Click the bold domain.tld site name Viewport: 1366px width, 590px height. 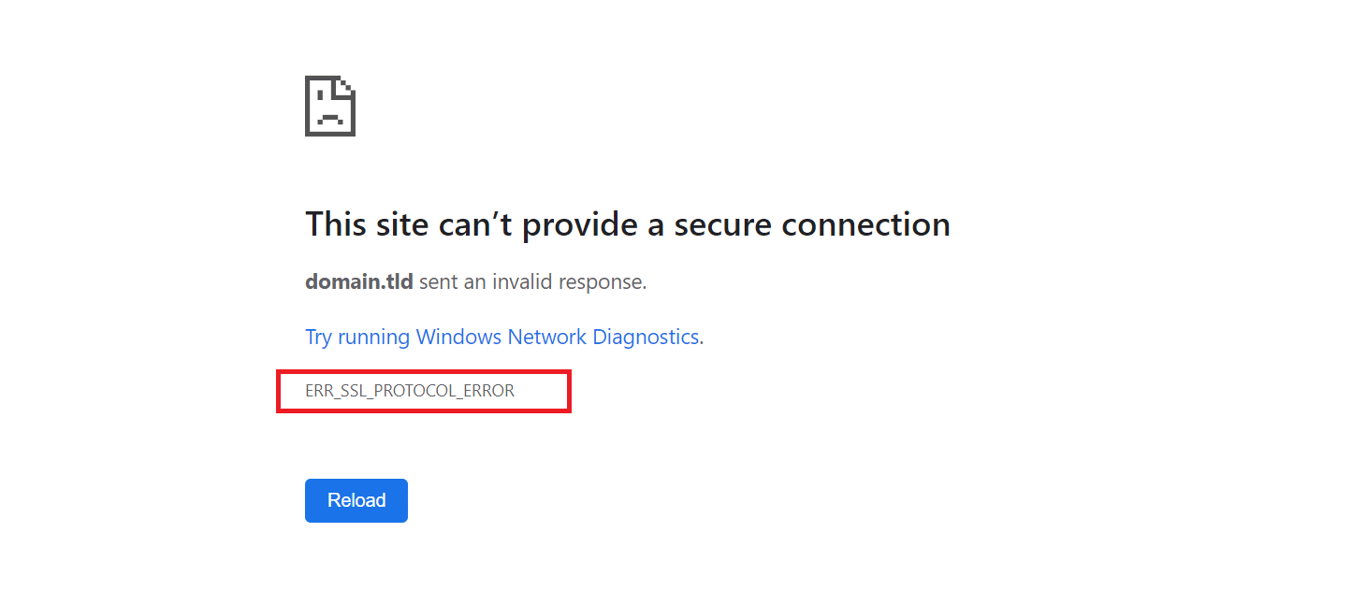pyautogui.click(x=359, y=281)
